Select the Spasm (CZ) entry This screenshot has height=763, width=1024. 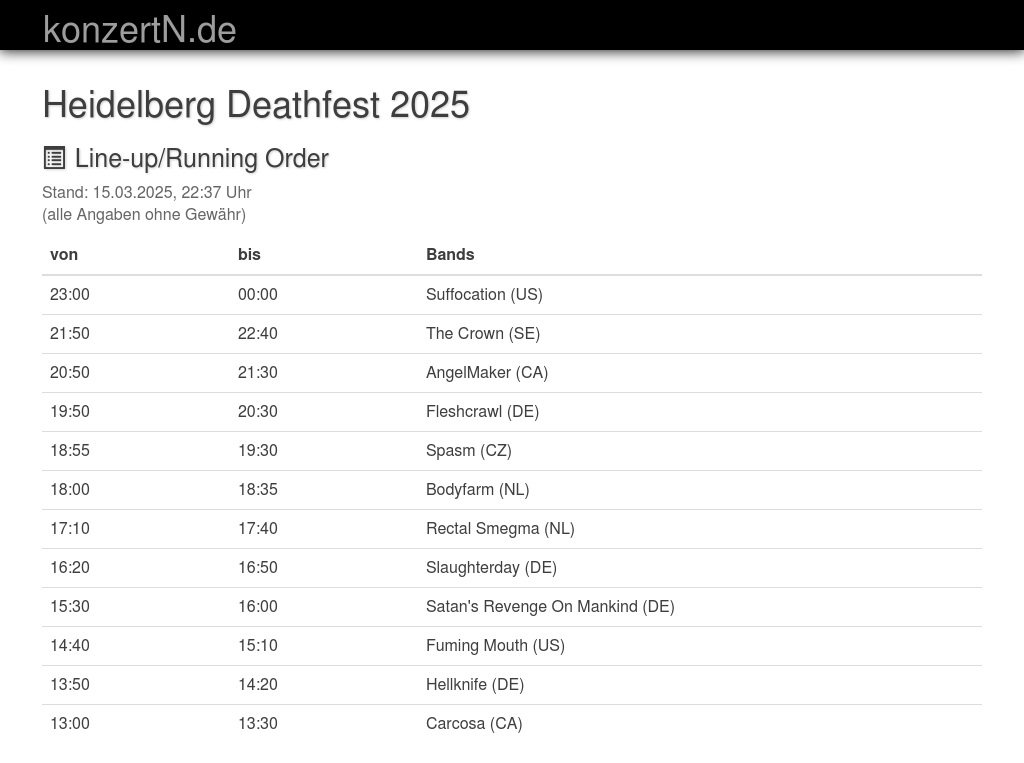pos(469,450)
